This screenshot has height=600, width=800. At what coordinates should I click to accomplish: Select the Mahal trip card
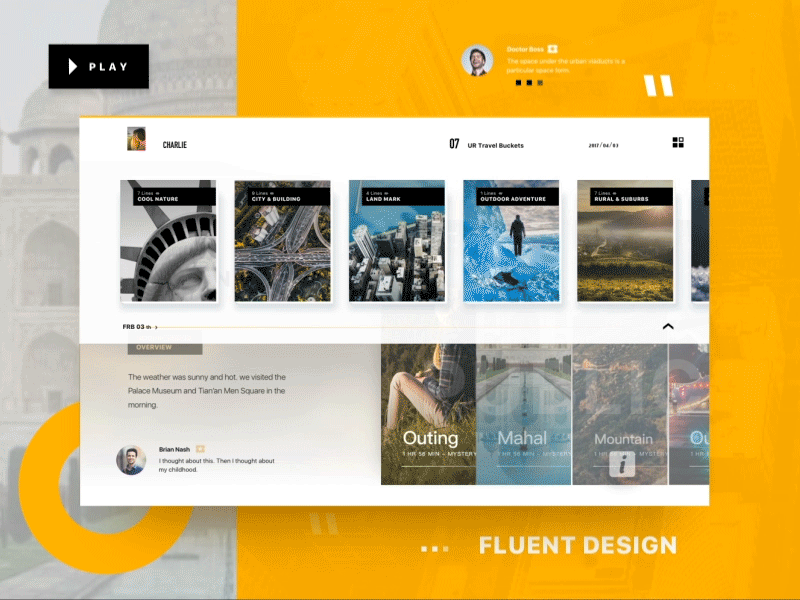523,414
